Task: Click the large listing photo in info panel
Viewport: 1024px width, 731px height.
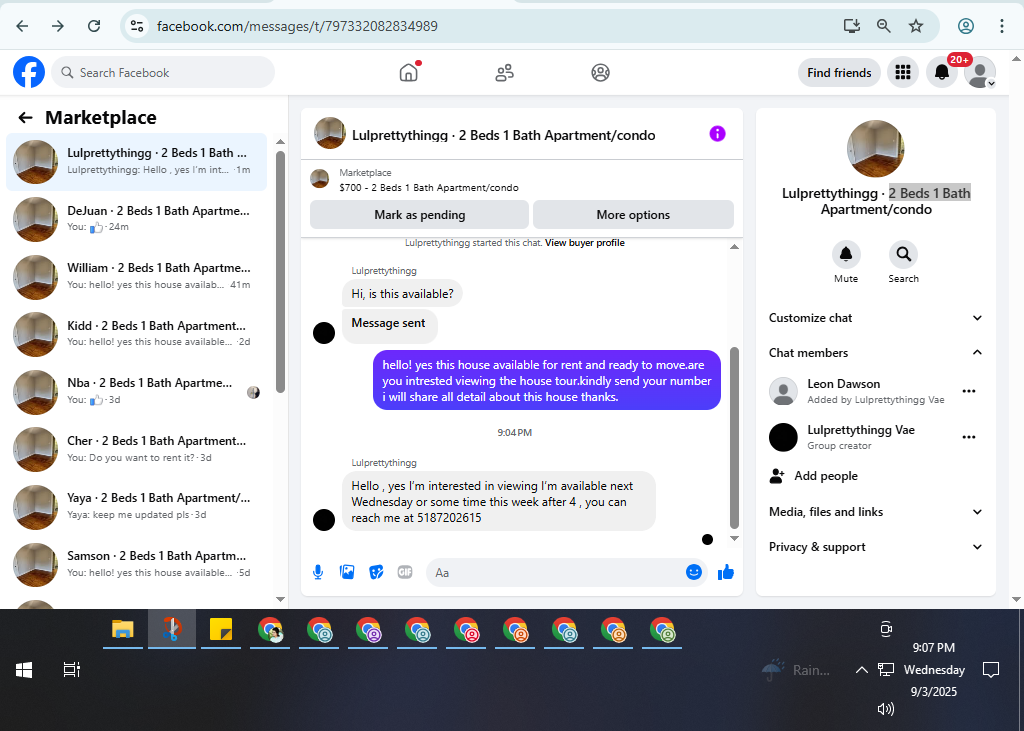Action: 875,149
